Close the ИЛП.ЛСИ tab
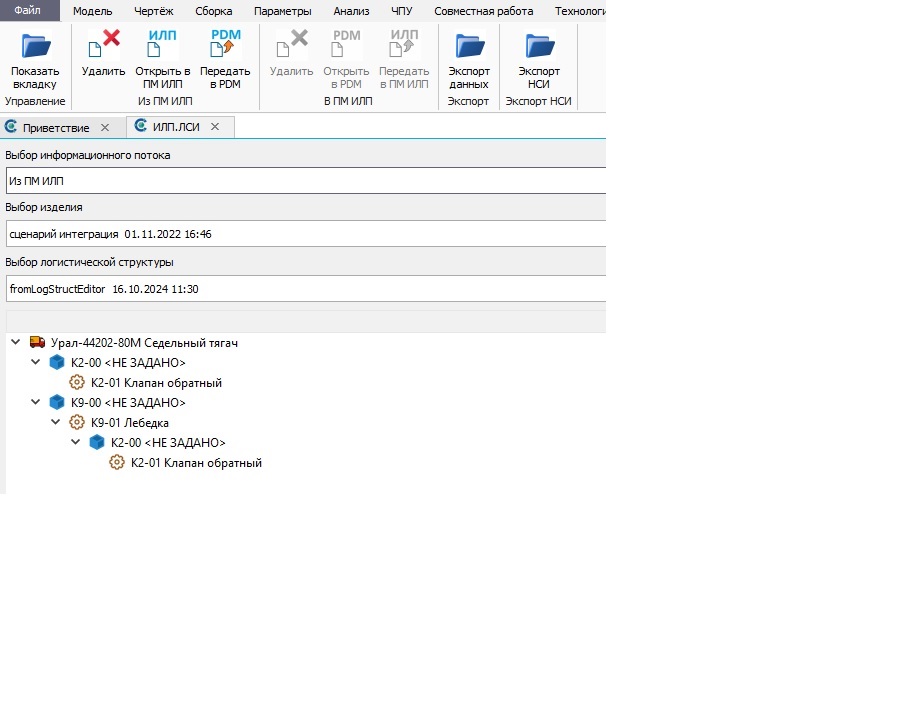The height and width of the screenshot is (720, 905). pyautogui.click(x=215, y=126)
